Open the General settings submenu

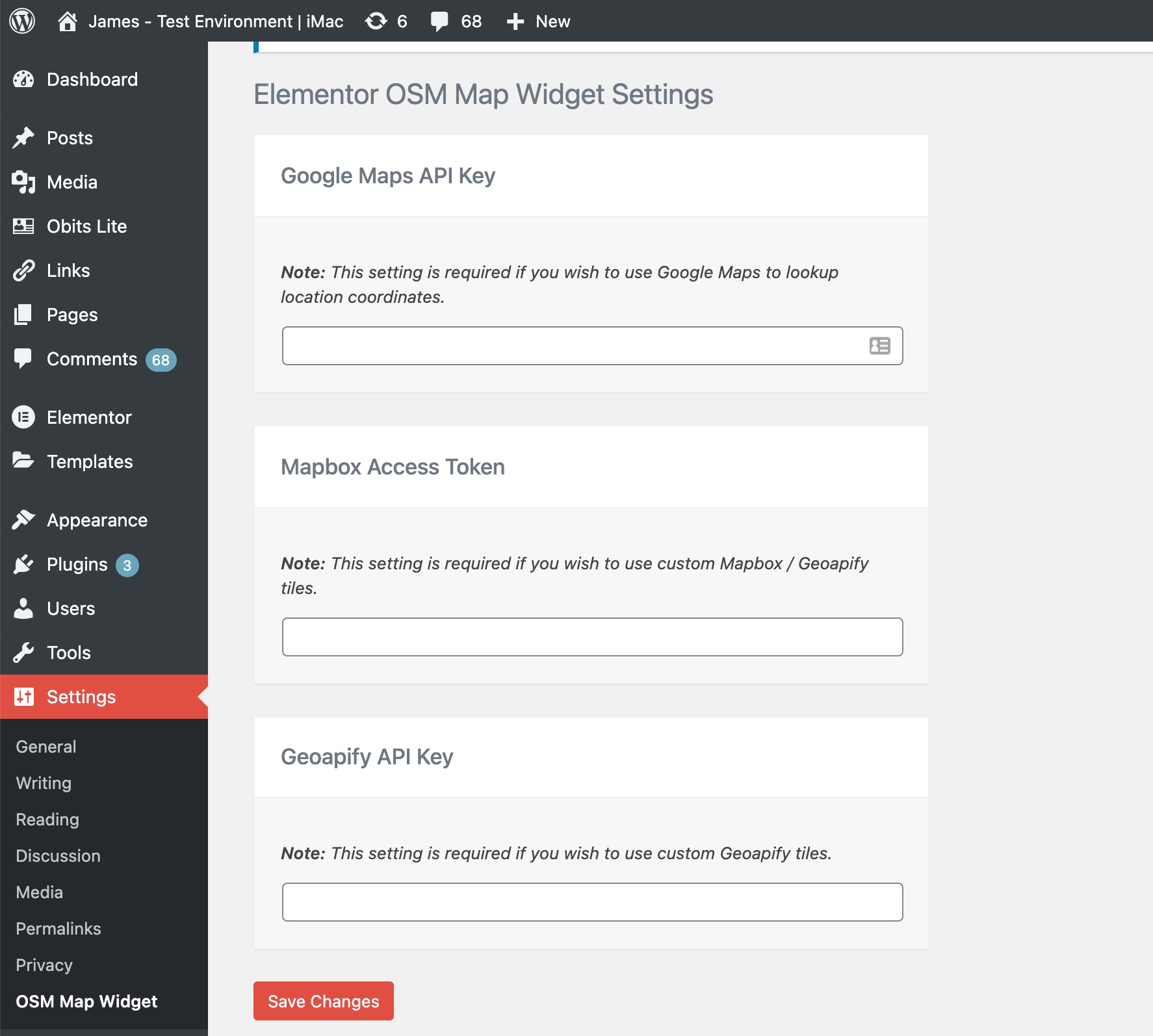(x=46, y=747)
